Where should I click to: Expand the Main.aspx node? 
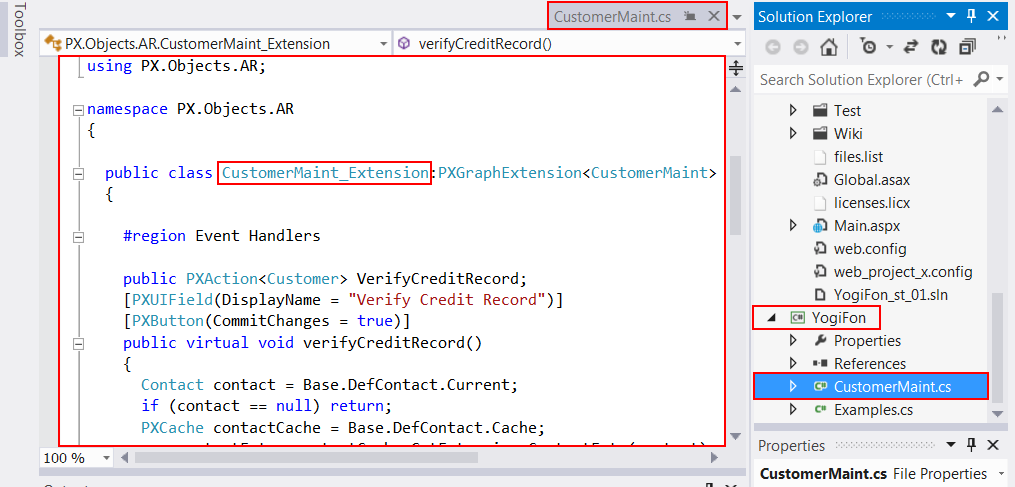click(x=794, y=226)
